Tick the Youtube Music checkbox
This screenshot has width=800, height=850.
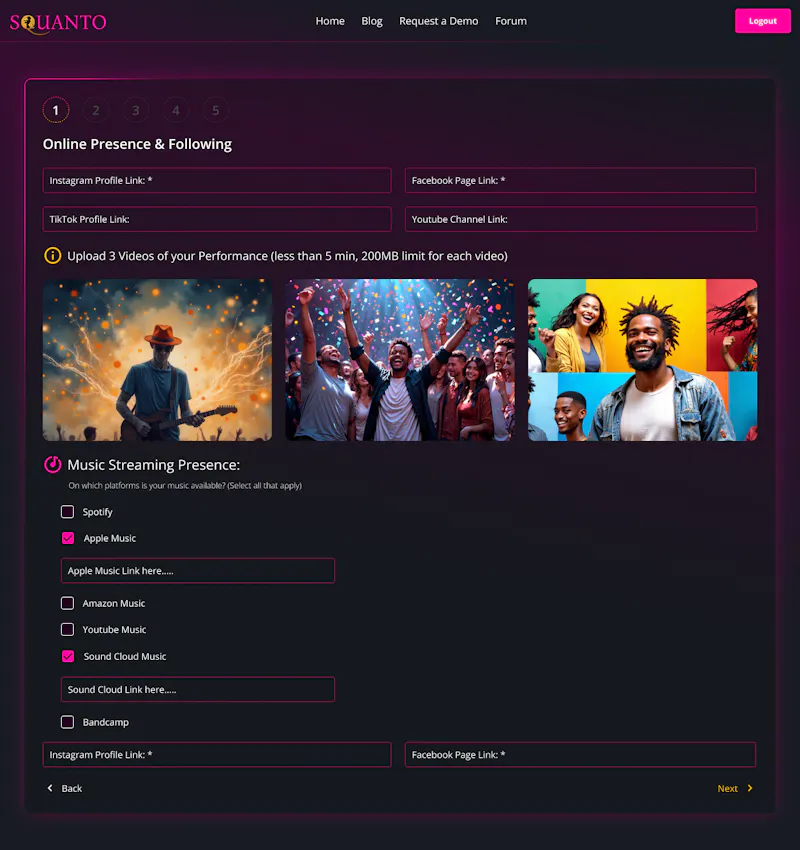coord(67,629)
